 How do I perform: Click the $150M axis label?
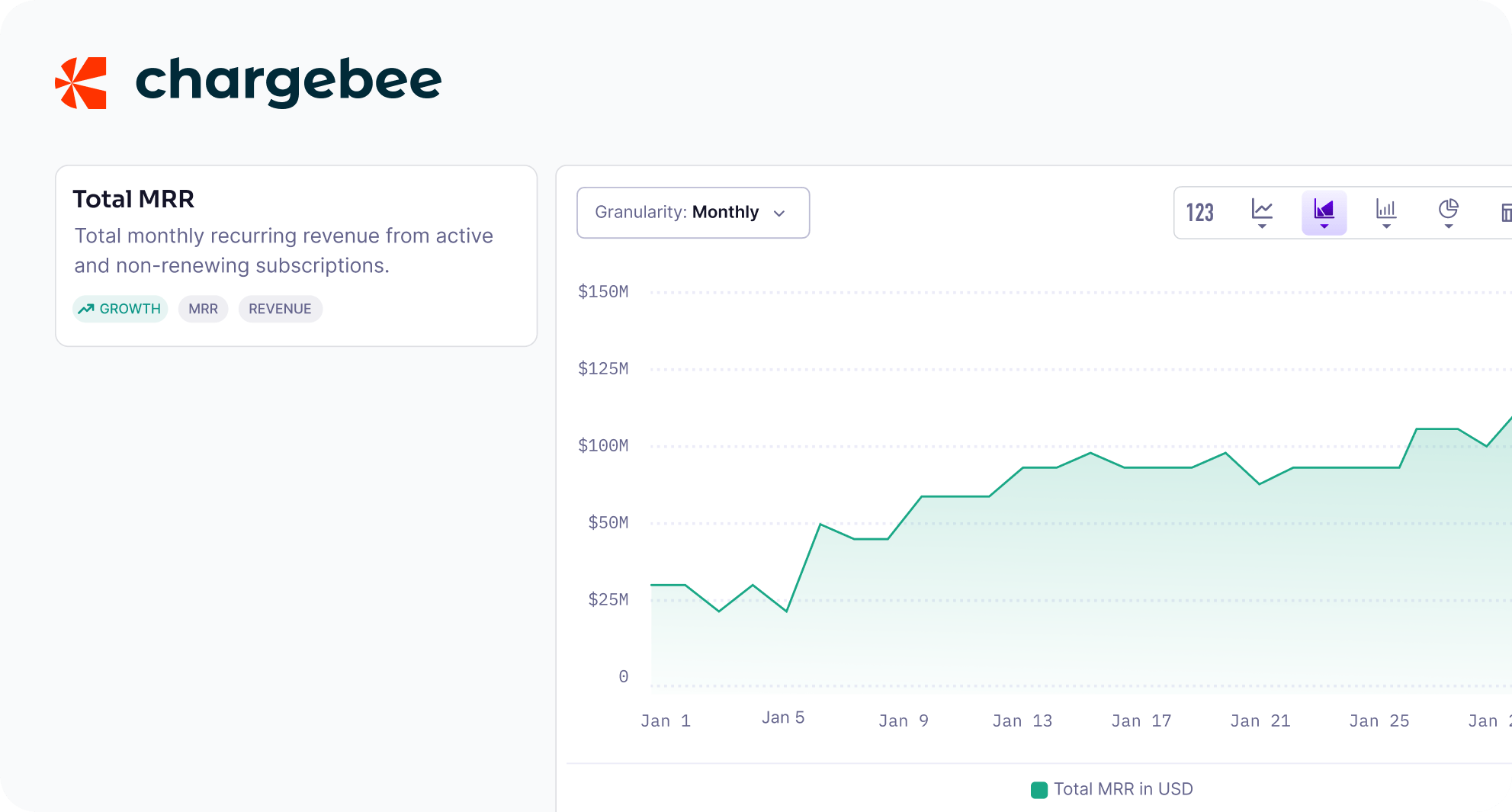click(603, 291)
